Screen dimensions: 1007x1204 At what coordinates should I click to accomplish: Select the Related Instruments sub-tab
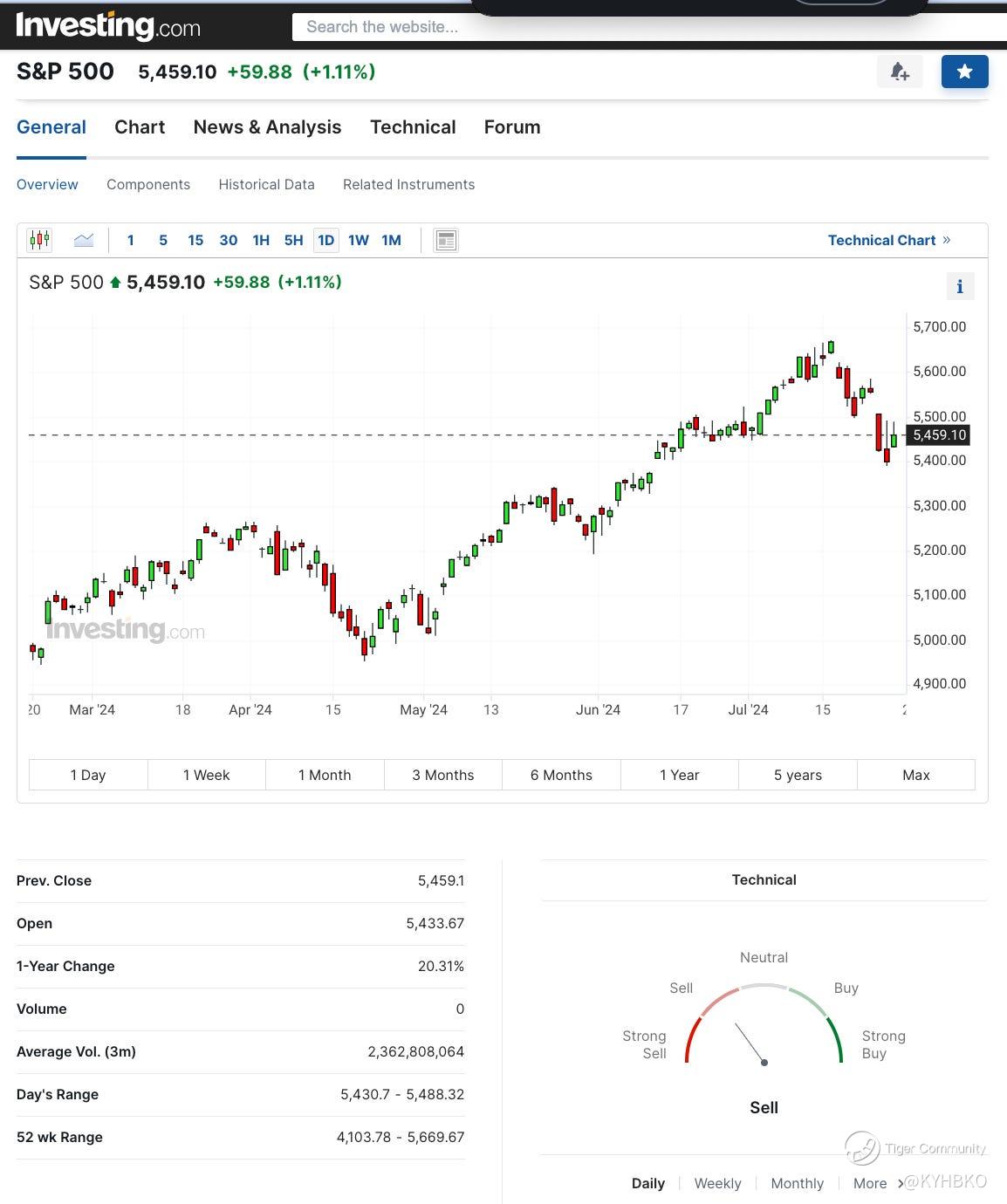(408, 185)
